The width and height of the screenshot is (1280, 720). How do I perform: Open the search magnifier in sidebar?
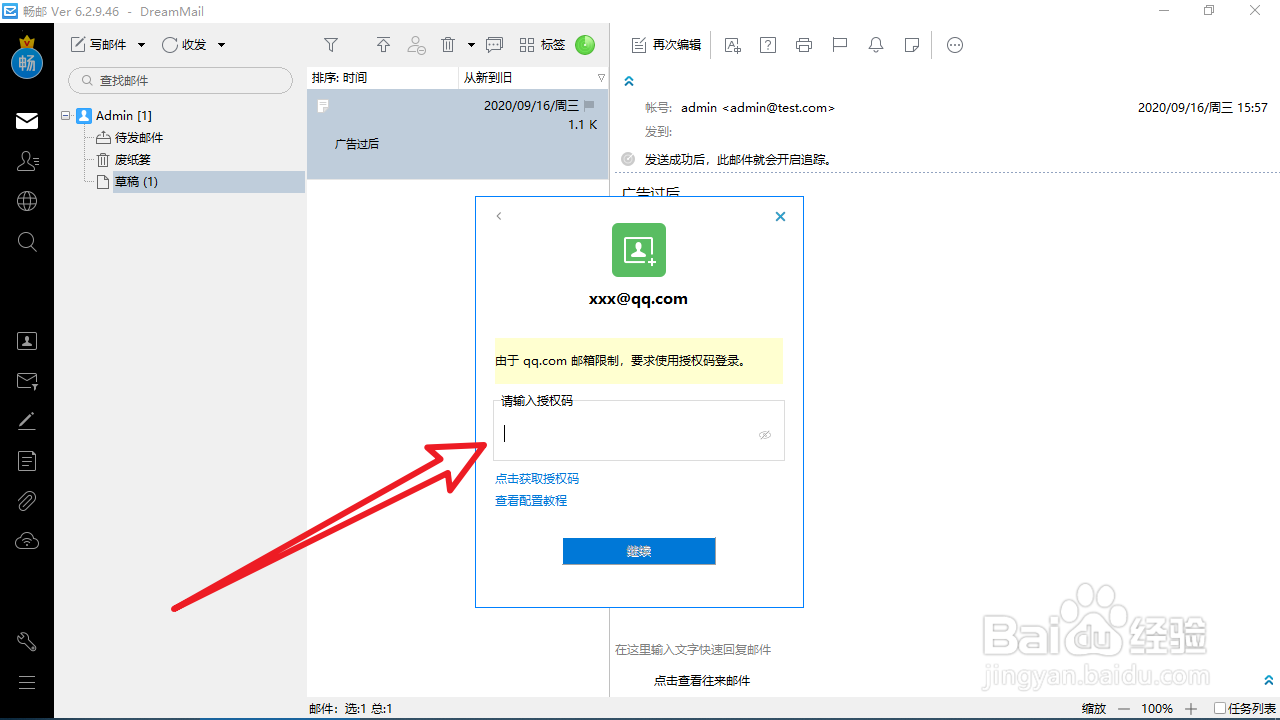27,242
